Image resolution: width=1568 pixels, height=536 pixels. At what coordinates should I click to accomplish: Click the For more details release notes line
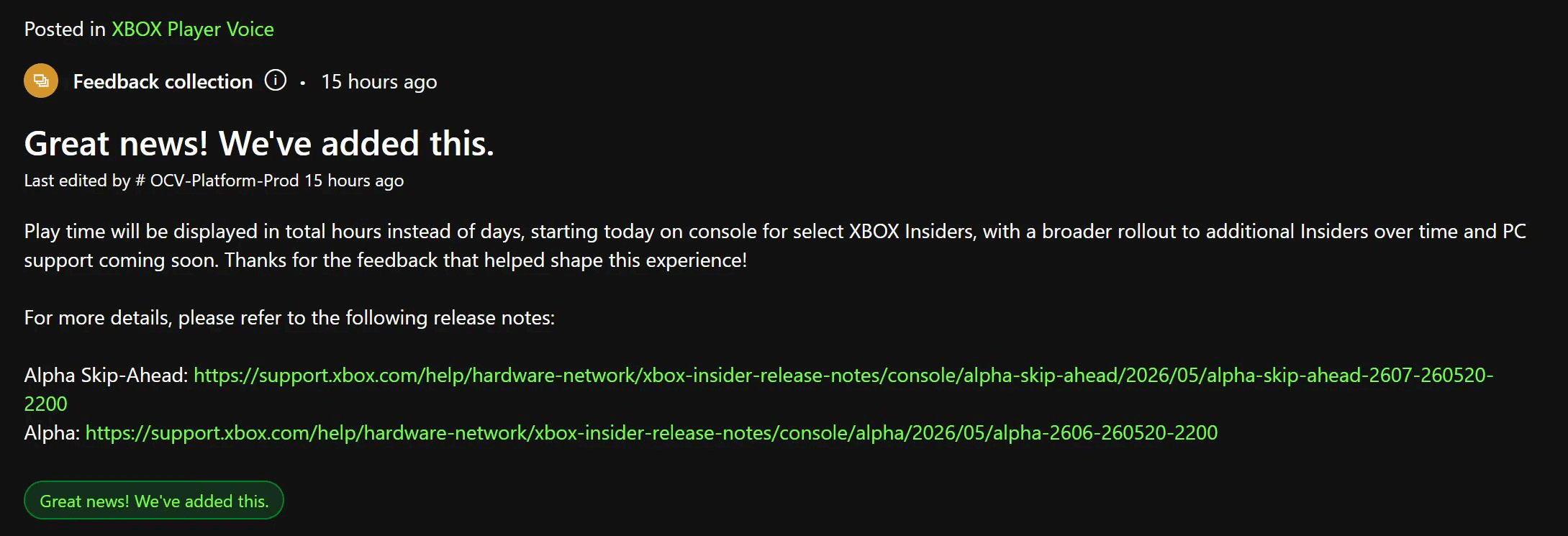[x=289, y=318]
